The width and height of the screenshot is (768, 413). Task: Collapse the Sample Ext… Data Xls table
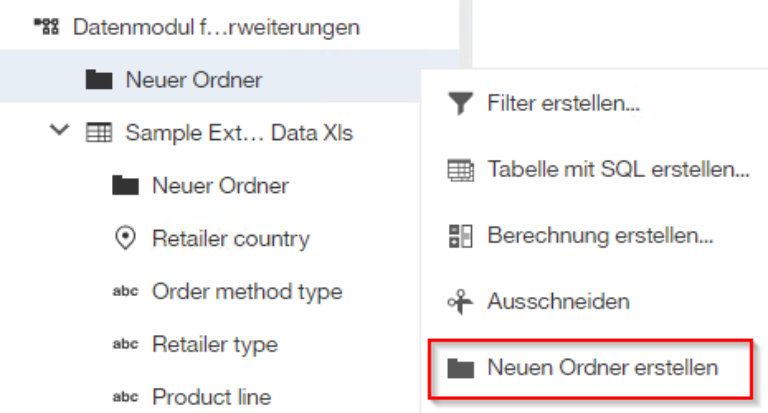(x=60, y=130)
